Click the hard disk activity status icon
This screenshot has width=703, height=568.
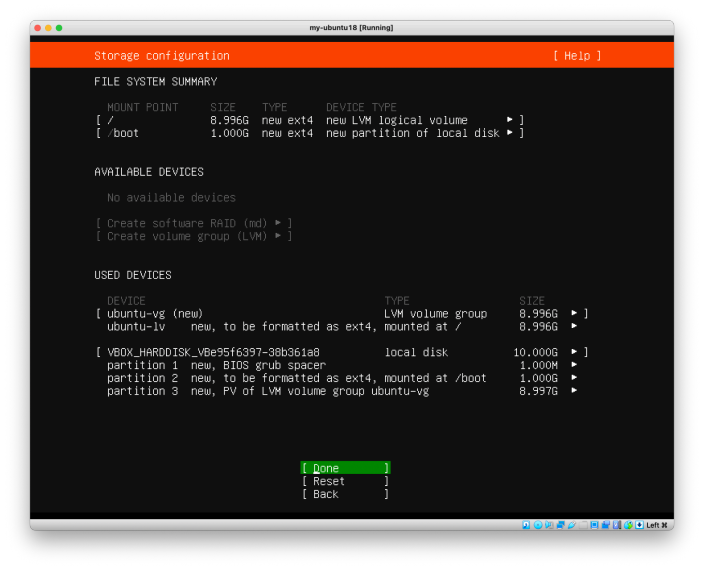coord(526,525)
